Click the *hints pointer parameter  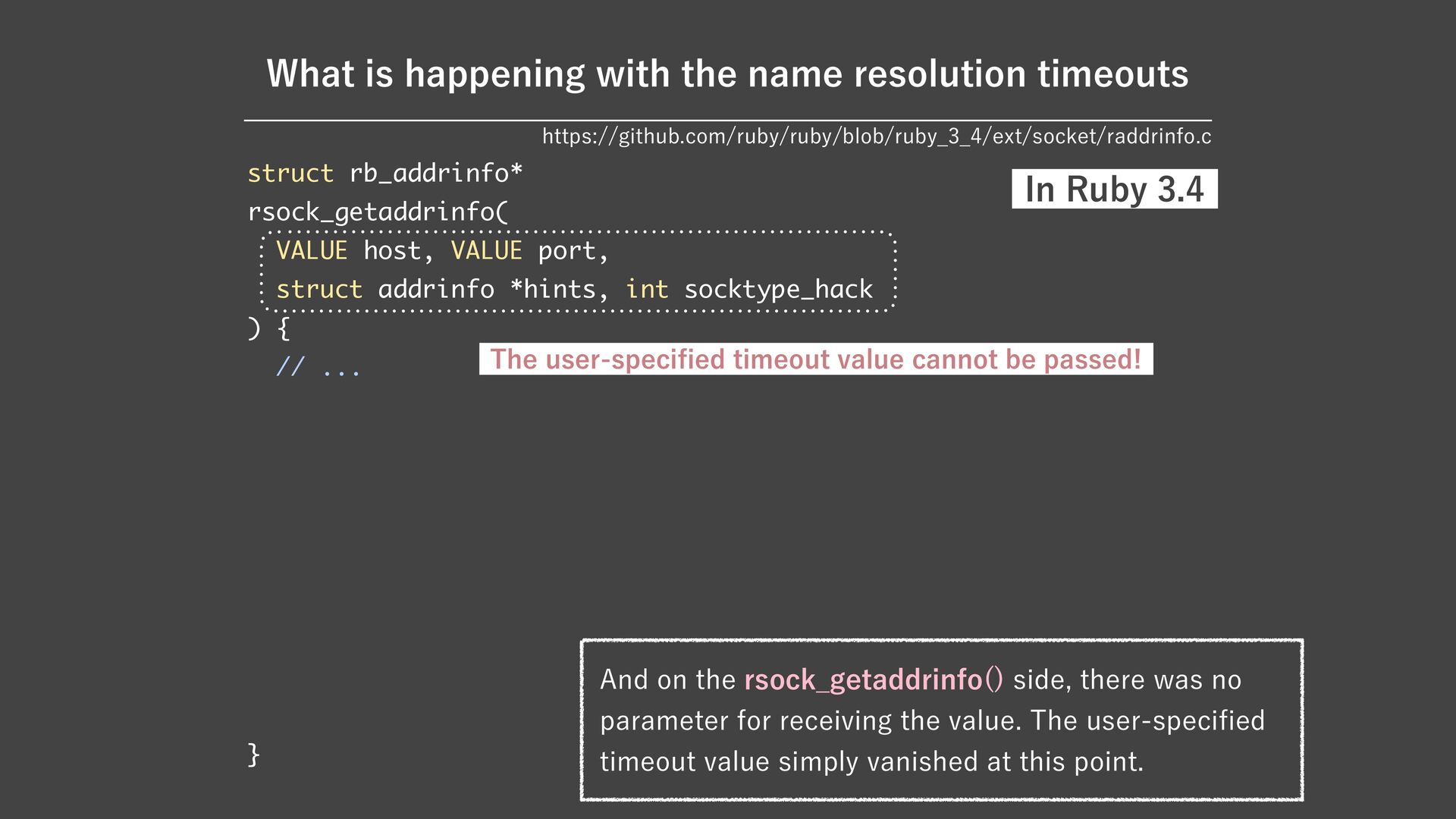(554, 290)
